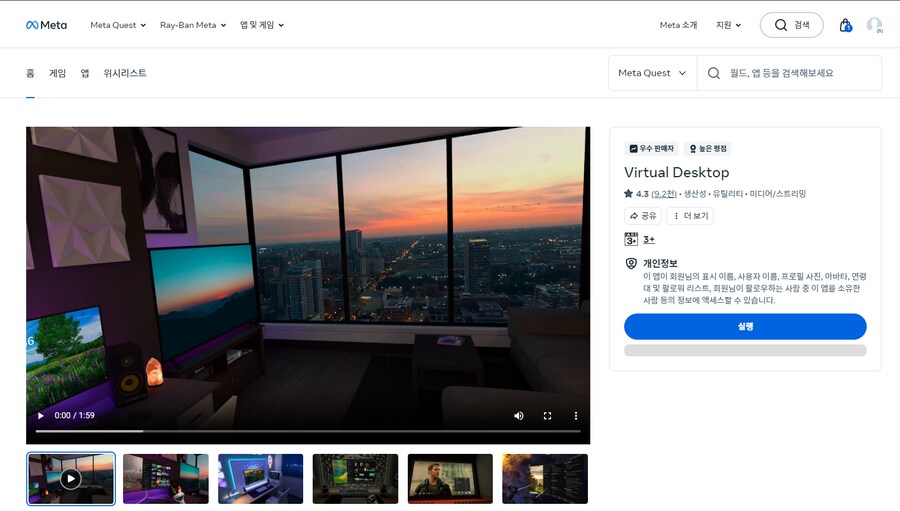The image size is (900, 511).
Task: Open the 9.2천 ratings link
Action: (x=664, y=194)
